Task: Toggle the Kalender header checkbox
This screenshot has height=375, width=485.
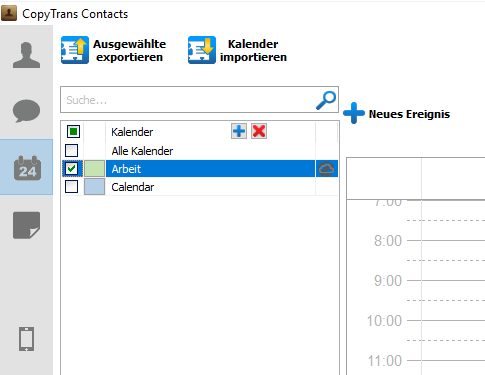Action: tap(73, 131)
